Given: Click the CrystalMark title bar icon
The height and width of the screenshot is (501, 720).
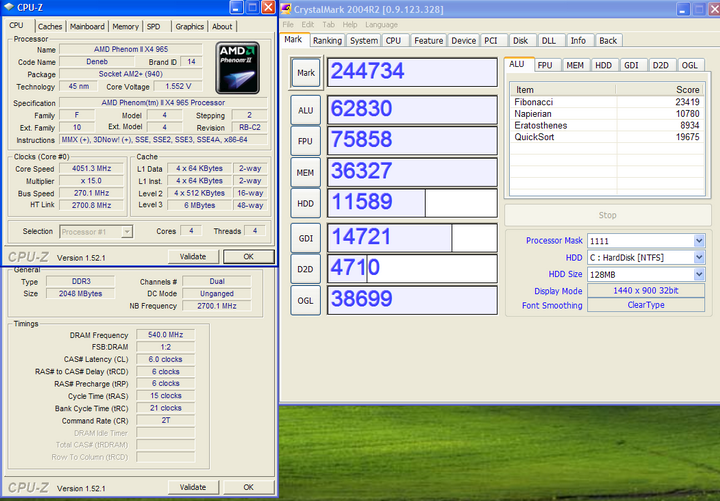Looking at the screenshot, I should (286, 9).
